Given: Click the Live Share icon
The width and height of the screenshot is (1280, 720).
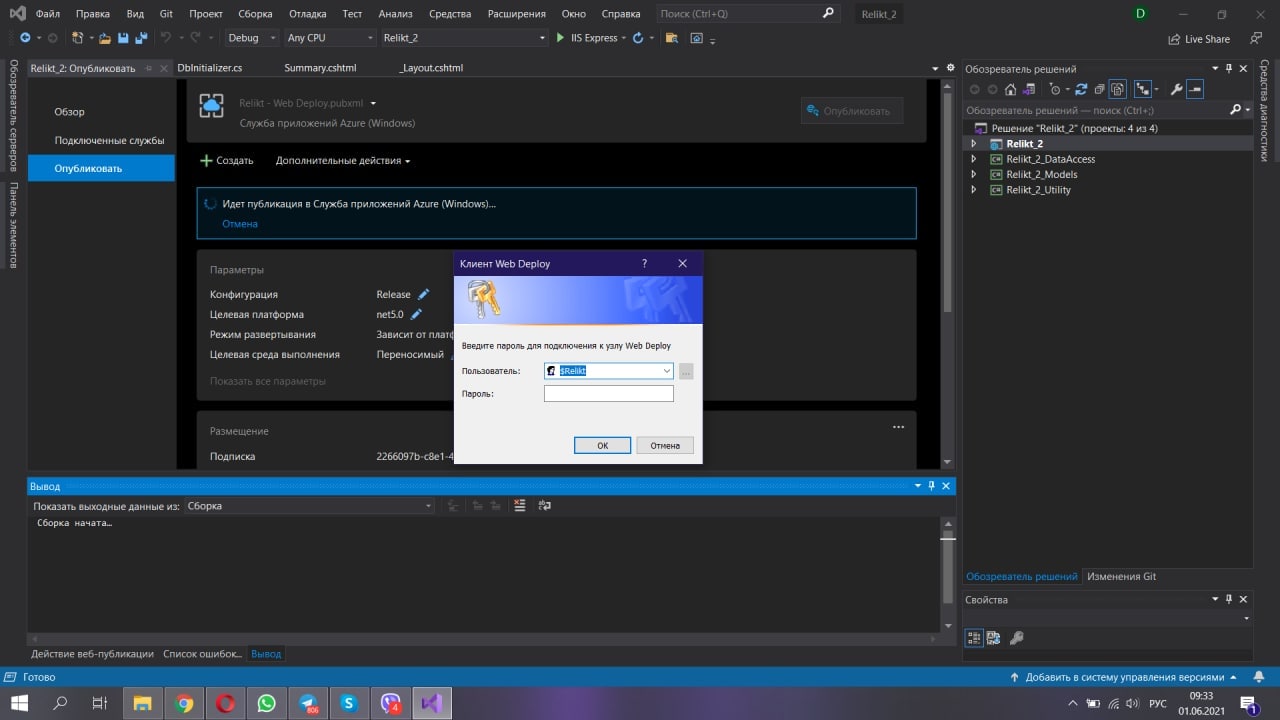Looking at the screenshot, I should (1175, 39).
